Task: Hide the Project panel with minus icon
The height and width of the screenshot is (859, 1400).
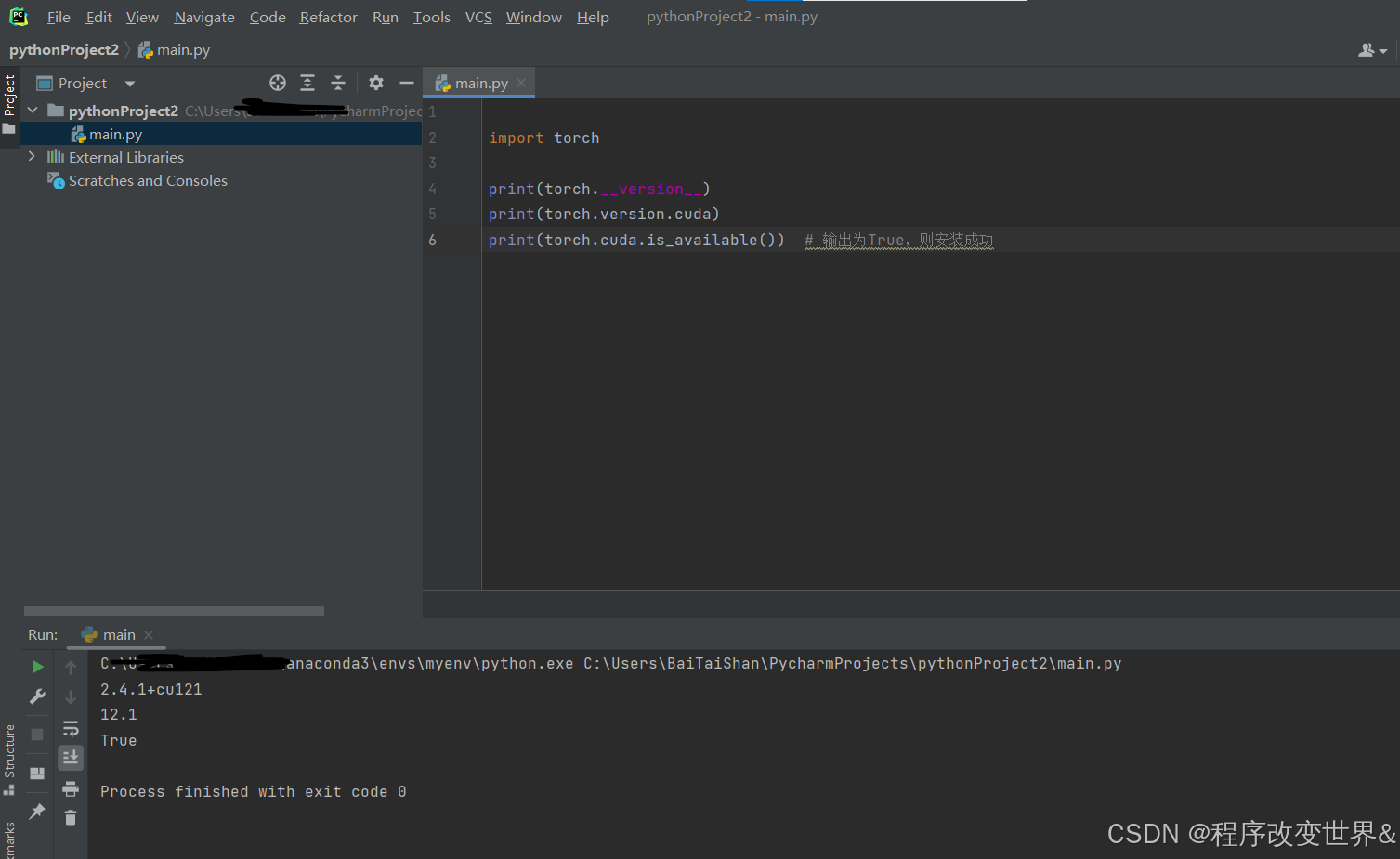Action: (407, 83)
